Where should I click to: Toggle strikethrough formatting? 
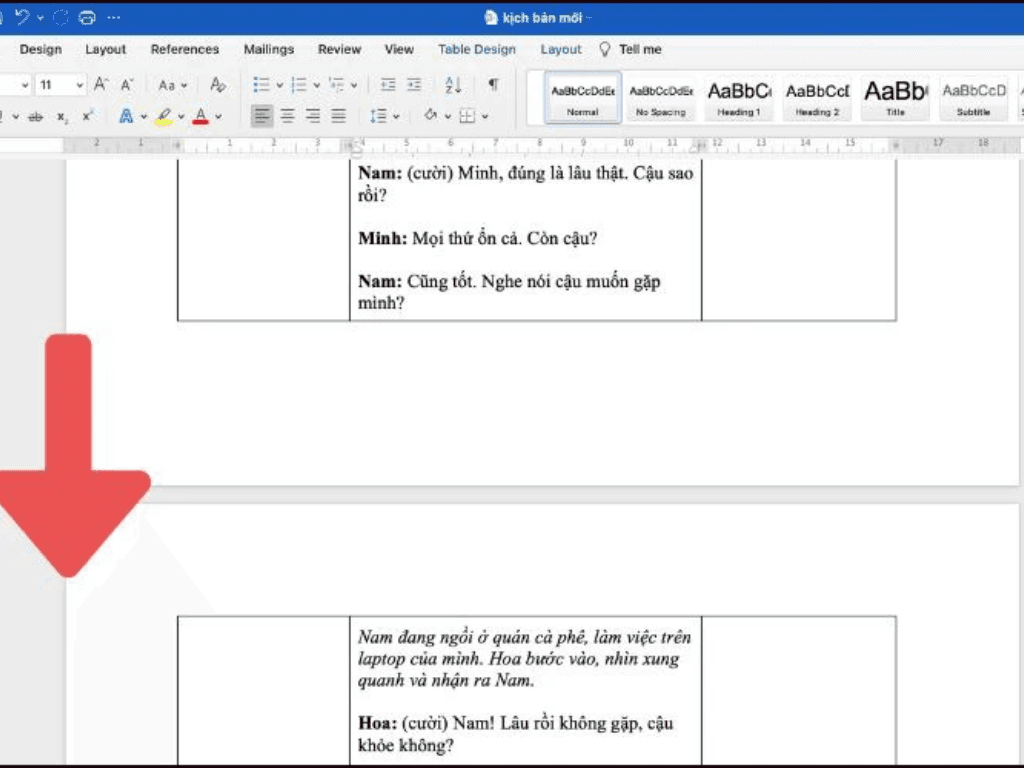(x=36, y=117)
